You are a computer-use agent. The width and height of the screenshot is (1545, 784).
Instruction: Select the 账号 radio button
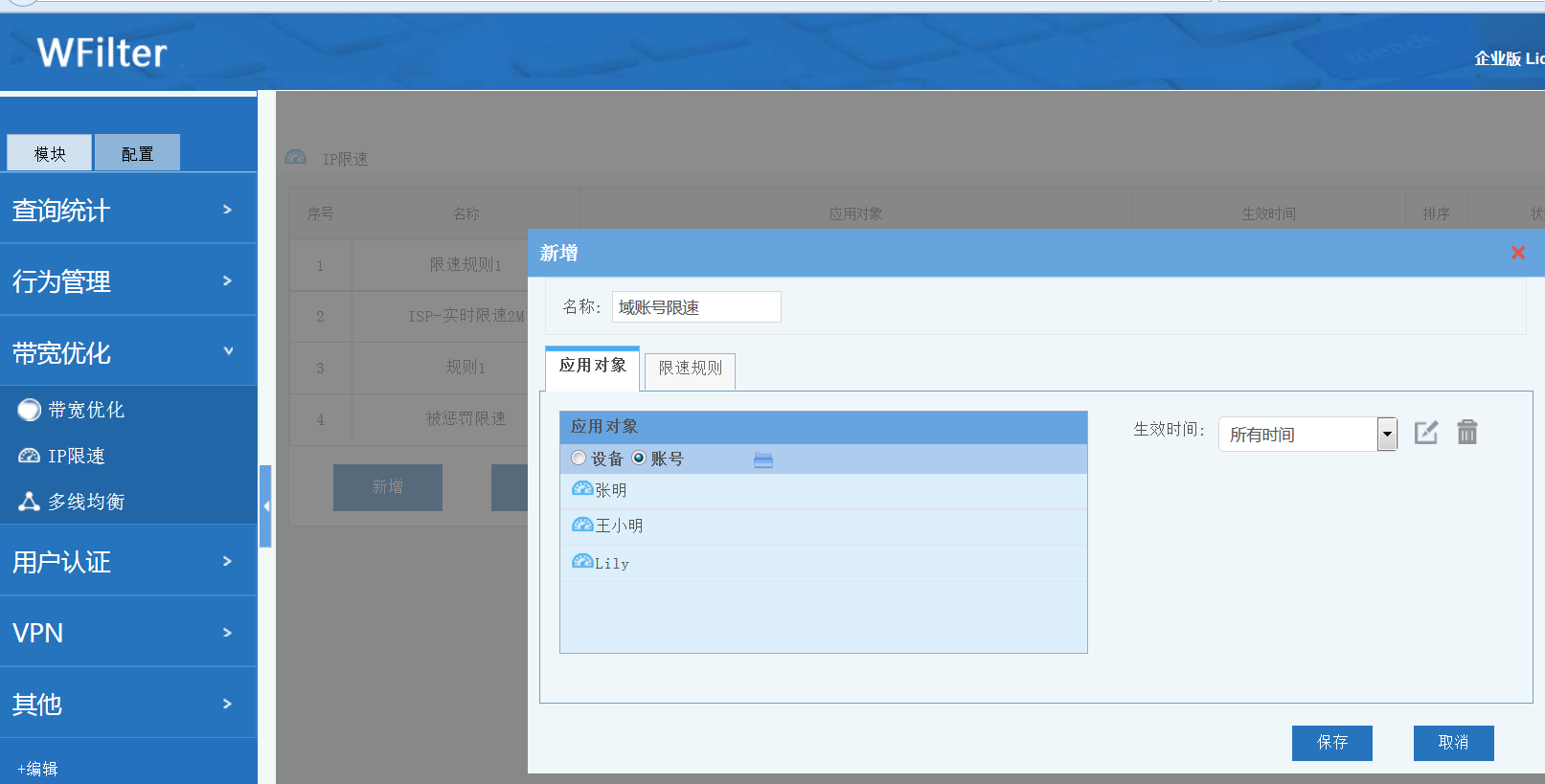(639, 459)
